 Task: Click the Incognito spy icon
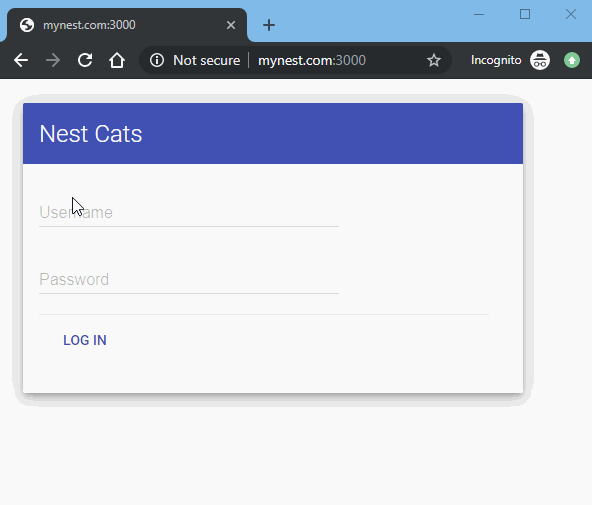(540, 60)
